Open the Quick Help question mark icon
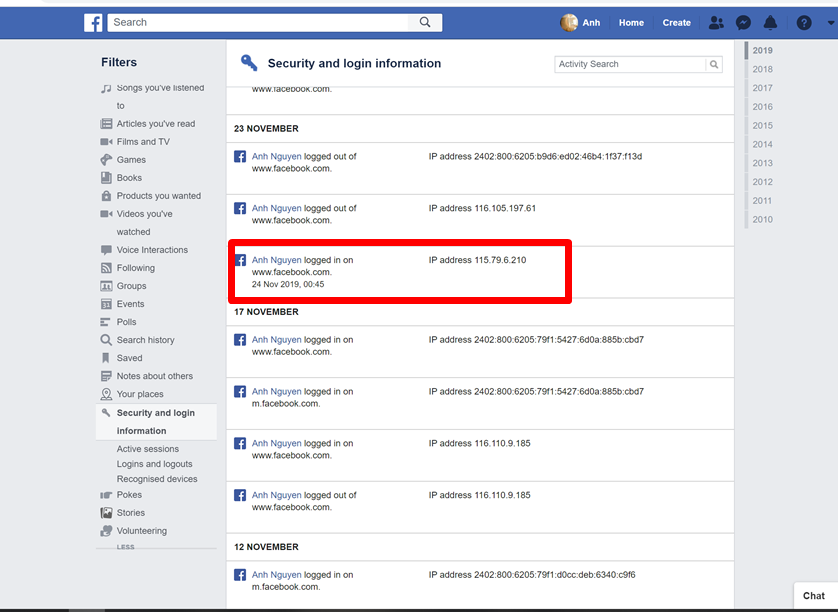The image size is (838, 612). 804,22
